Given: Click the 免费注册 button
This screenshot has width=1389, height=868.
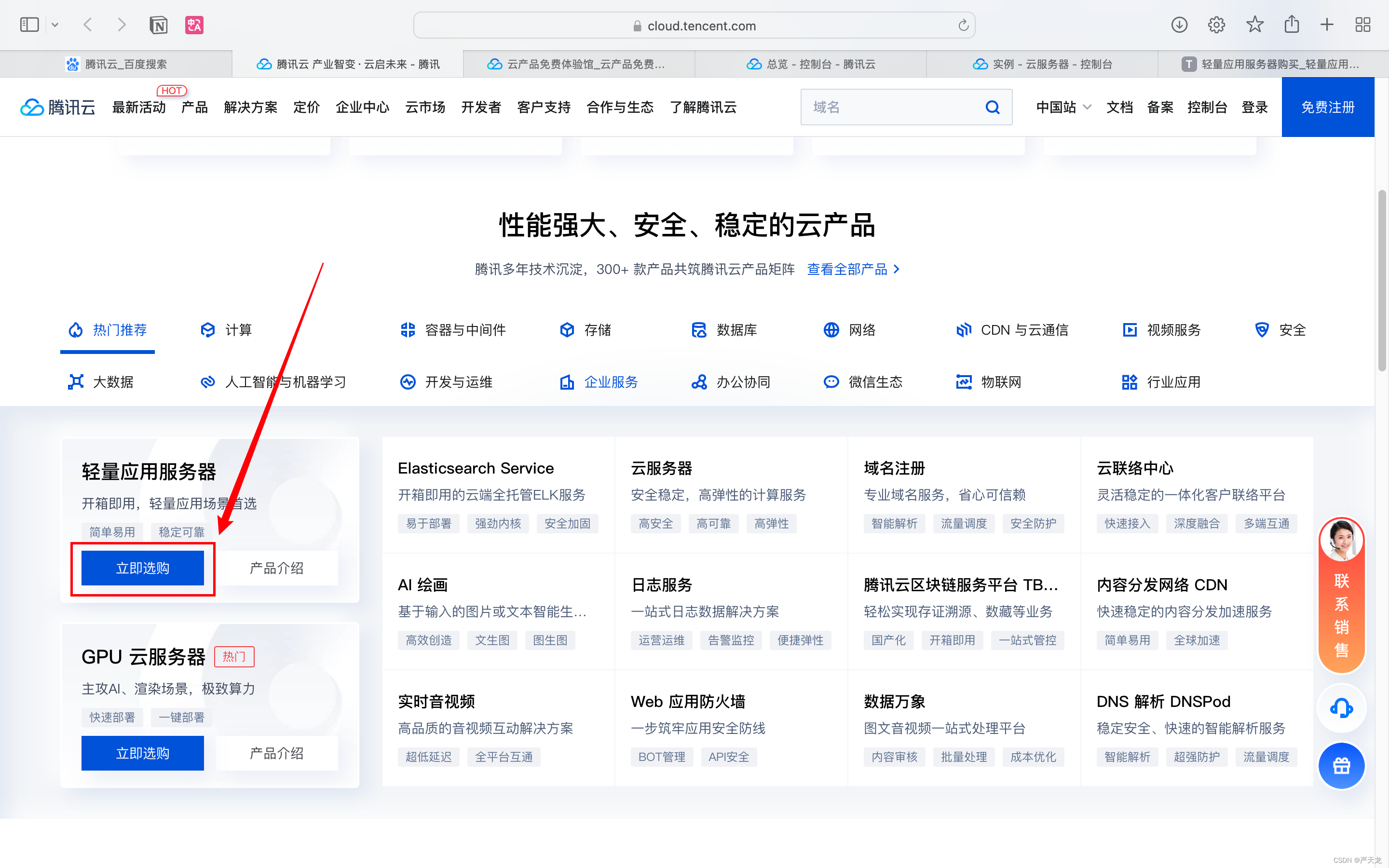Looking at the screenshot, I should tap(1328, 107).
